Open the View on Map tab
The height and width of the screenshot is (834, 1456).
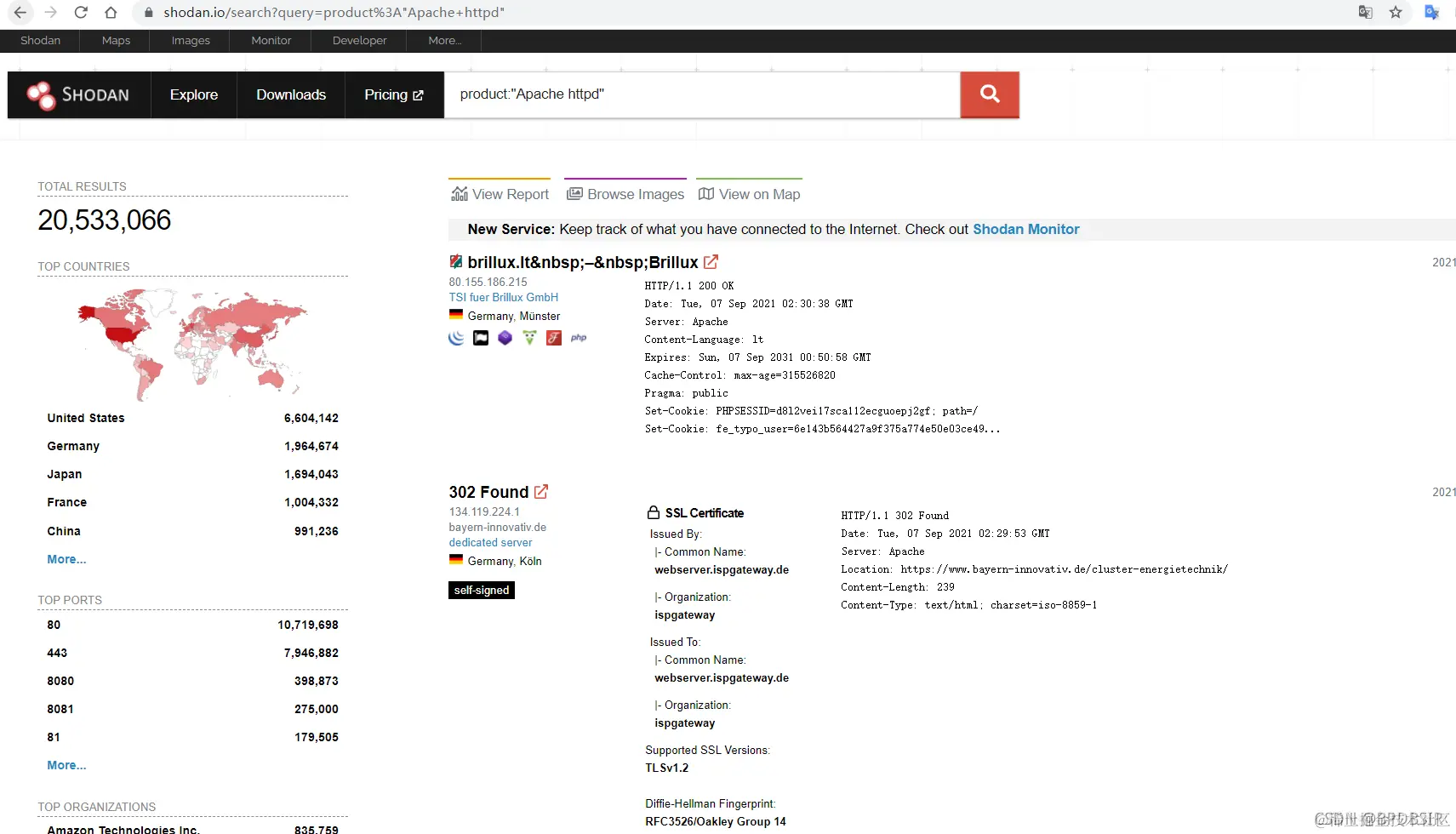[x=749, y=194]
